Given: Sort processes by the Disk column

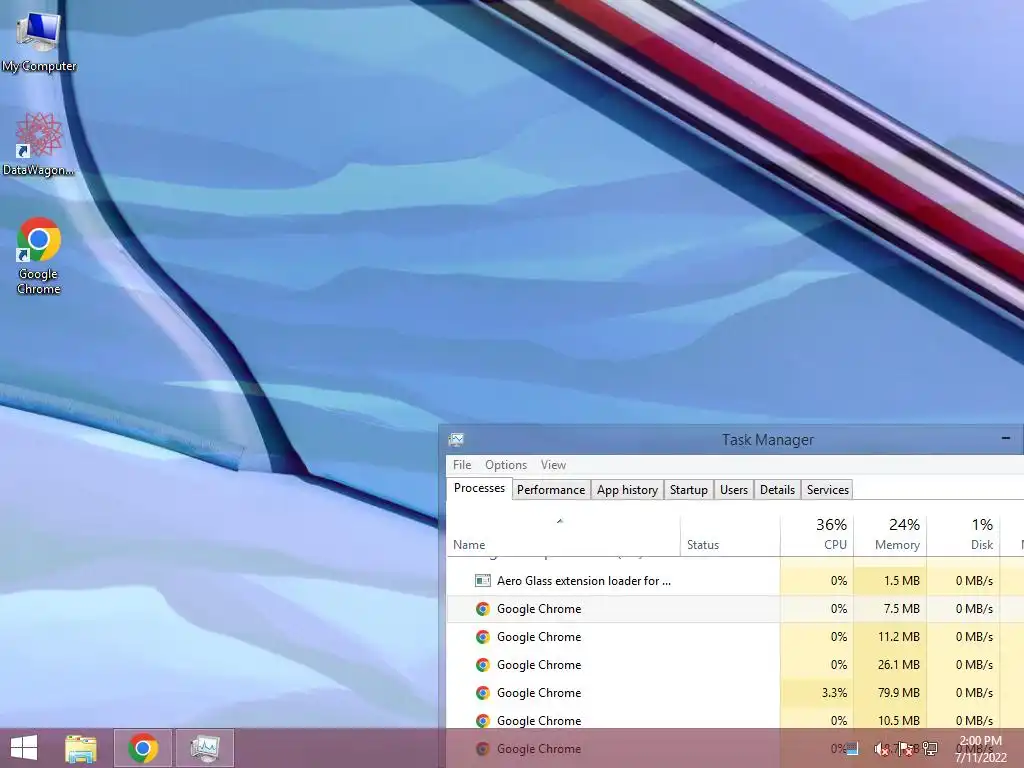Looking at the screenshot, I should tap(963, 536).
